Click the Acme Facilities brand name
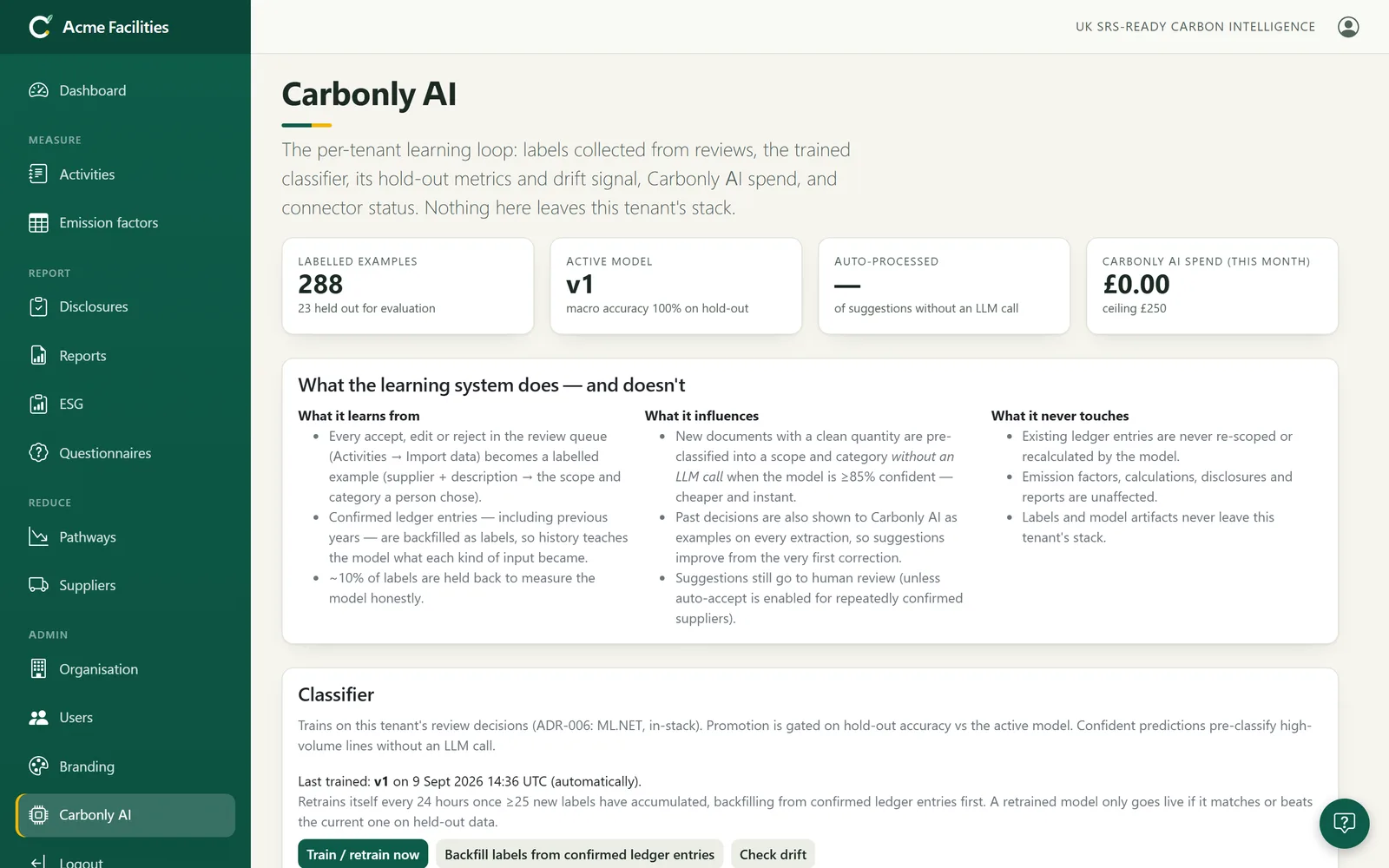The width and height of the screenshot is (1389, 868). coord(115,27)
